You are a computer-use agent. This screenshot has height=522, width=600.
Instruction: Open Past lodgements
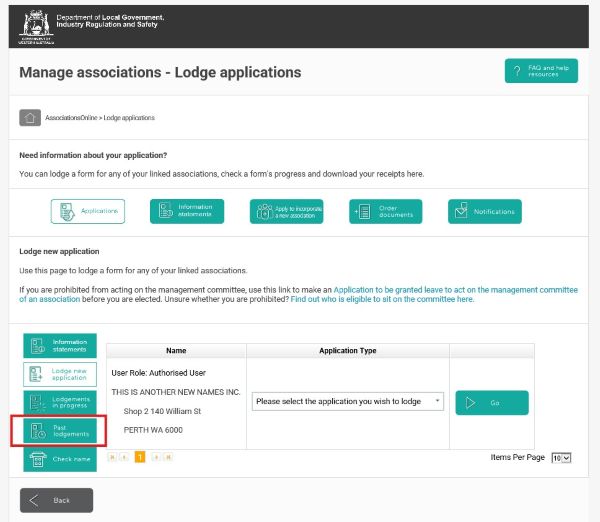click(60, 431)
